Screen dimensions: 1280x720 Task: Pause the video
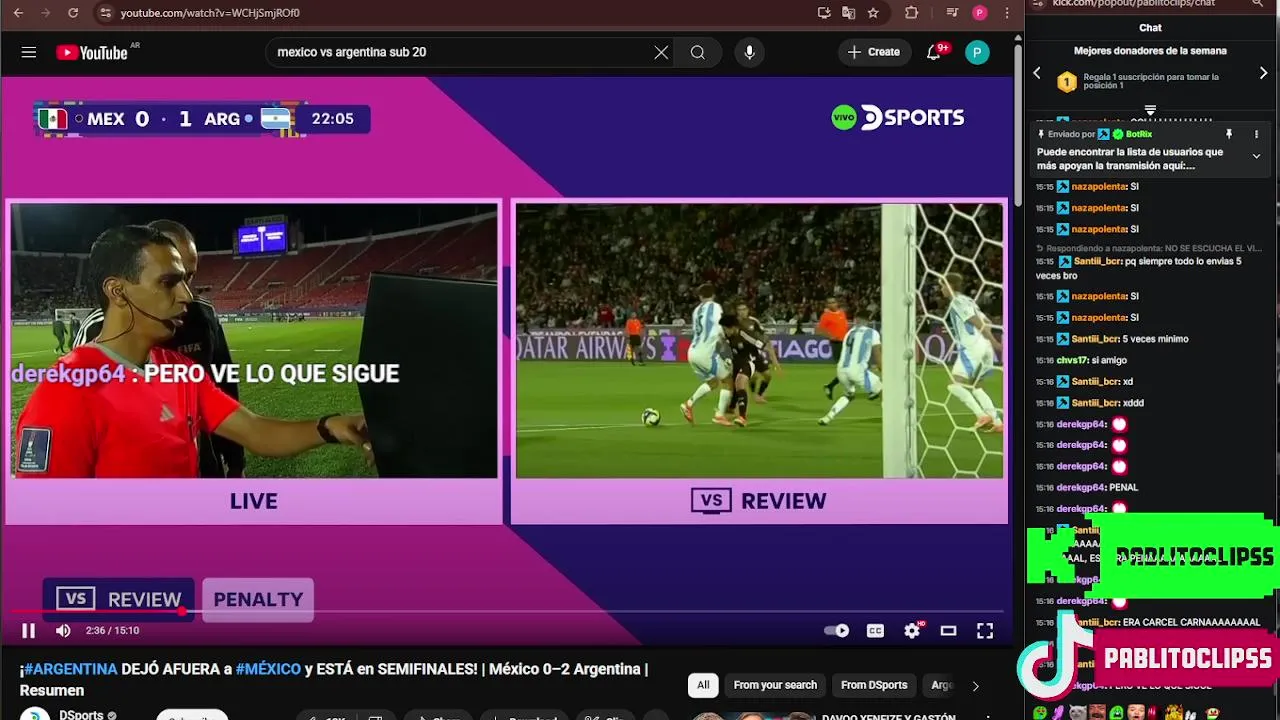tap(28, 630)
